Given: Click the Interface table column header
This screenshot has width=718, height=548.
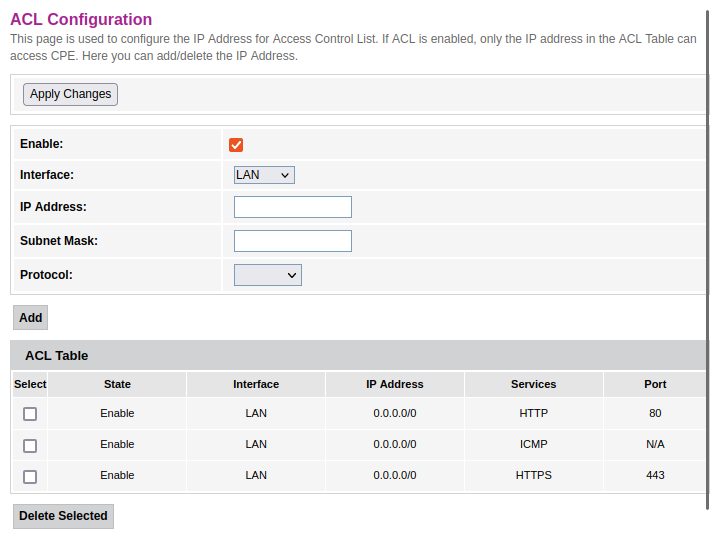Looking at the screenshot, I should [x=256, y=384].
